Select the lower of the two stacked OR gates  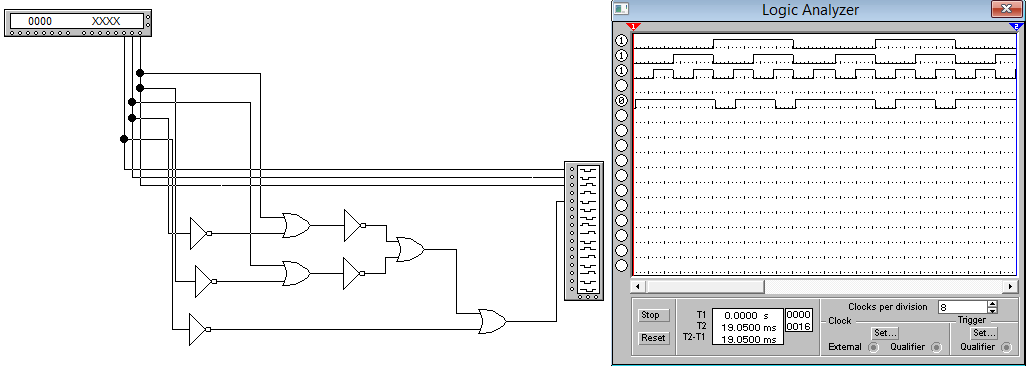coord(296,273)
